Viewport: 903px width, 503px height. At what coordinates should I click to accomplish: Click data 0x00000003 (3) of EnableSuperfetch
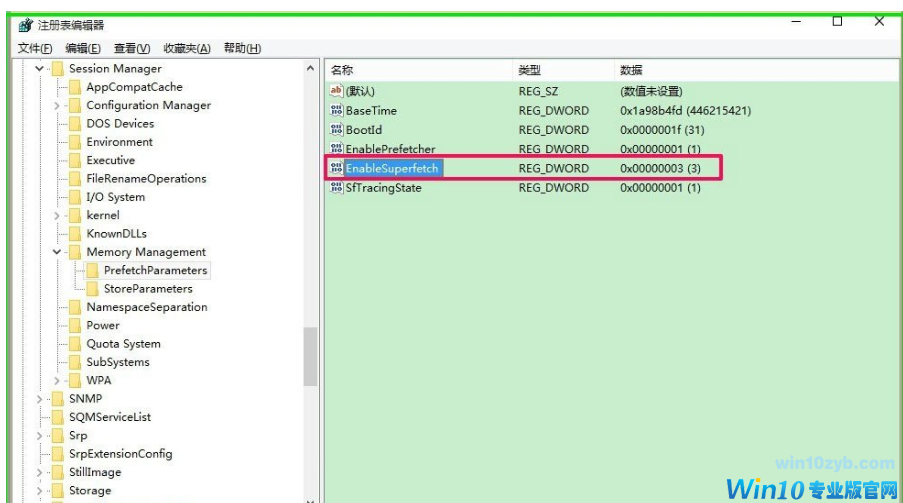661,168
